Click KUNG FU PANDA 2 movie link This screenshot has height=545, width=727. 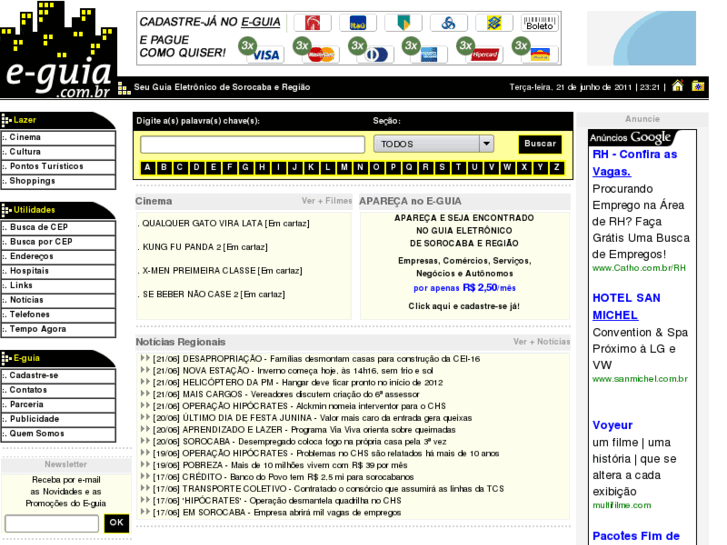(205, 247)
